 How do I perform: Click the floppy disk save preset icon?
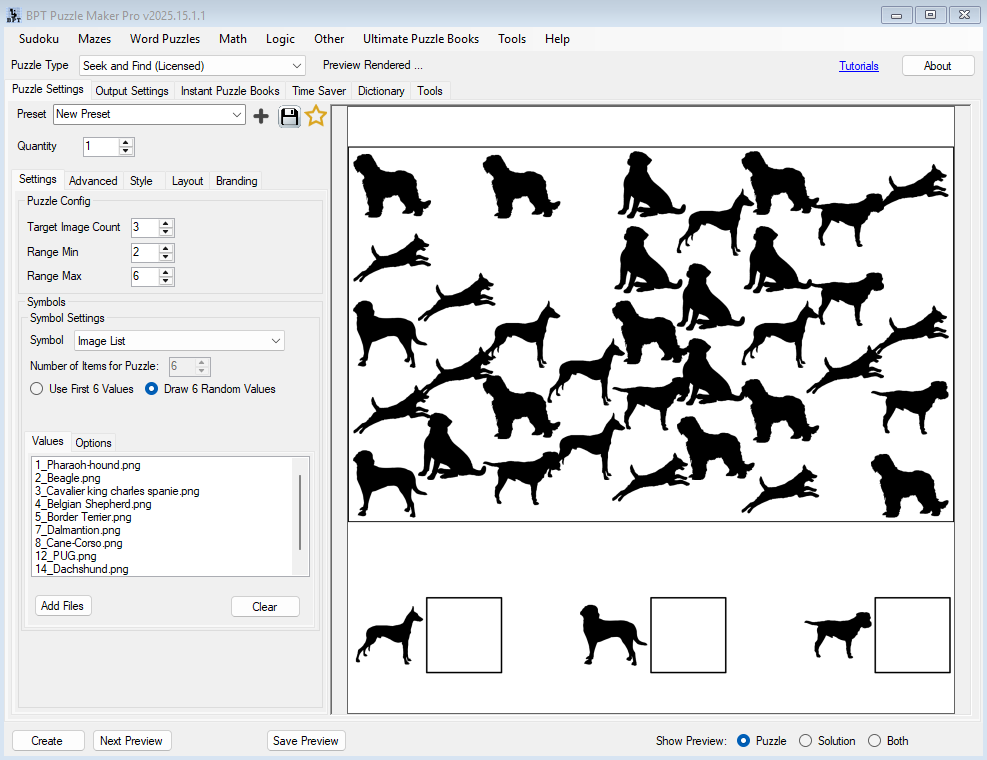tap(289, 116)
